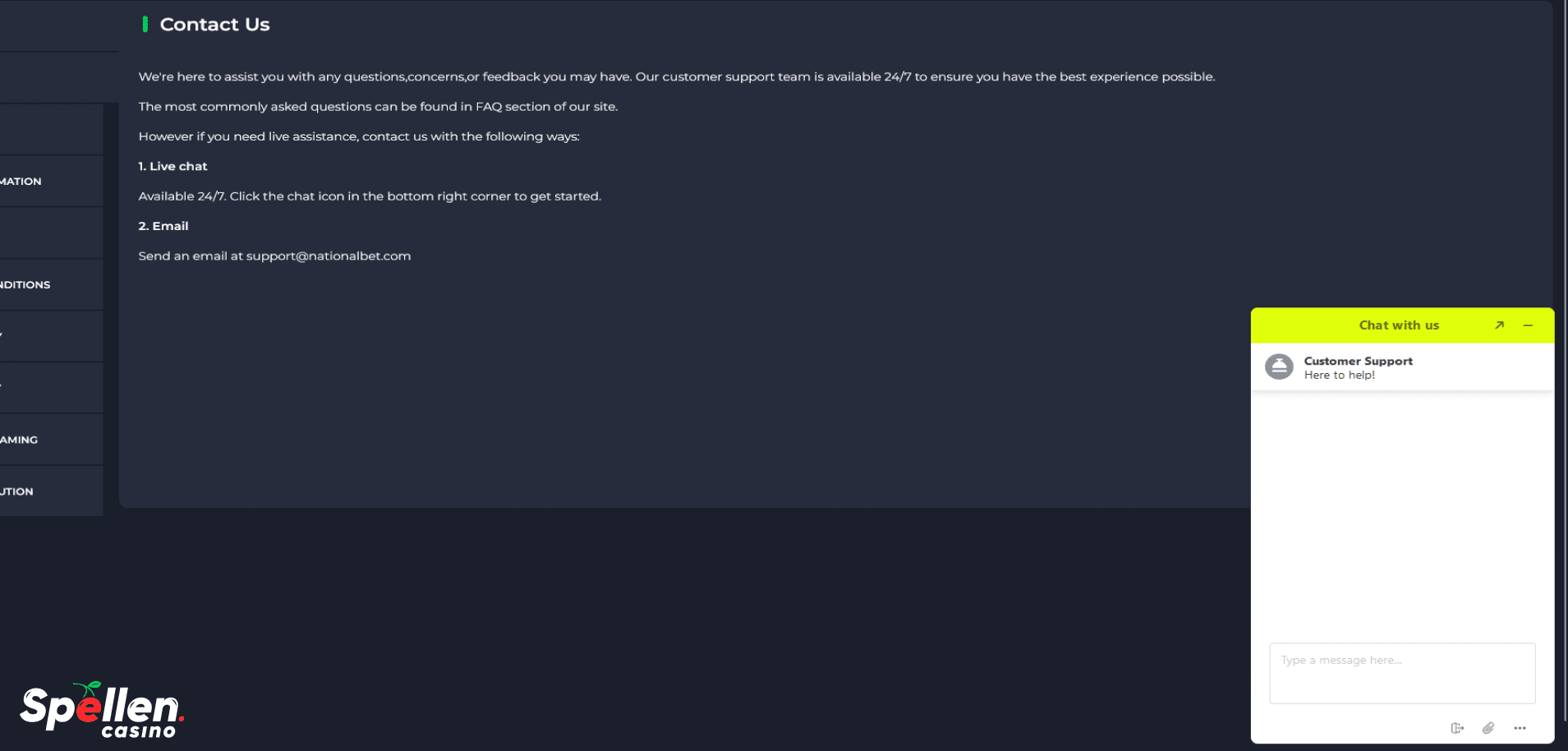Click the Spellen casino logo
The image size is (1568, 751).
102,710
